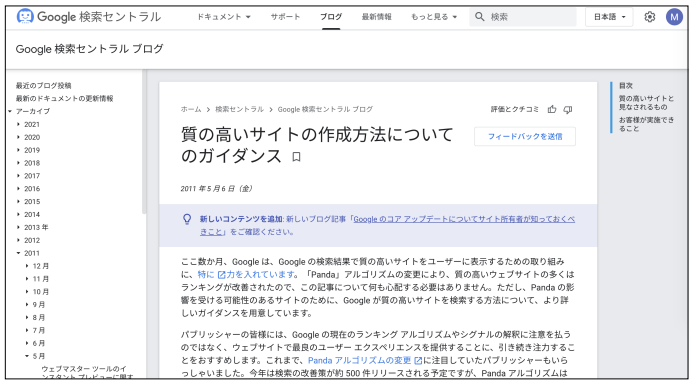
Task: Click the Google 検索セントラル ブログ page heading
Action: point(89,49)
